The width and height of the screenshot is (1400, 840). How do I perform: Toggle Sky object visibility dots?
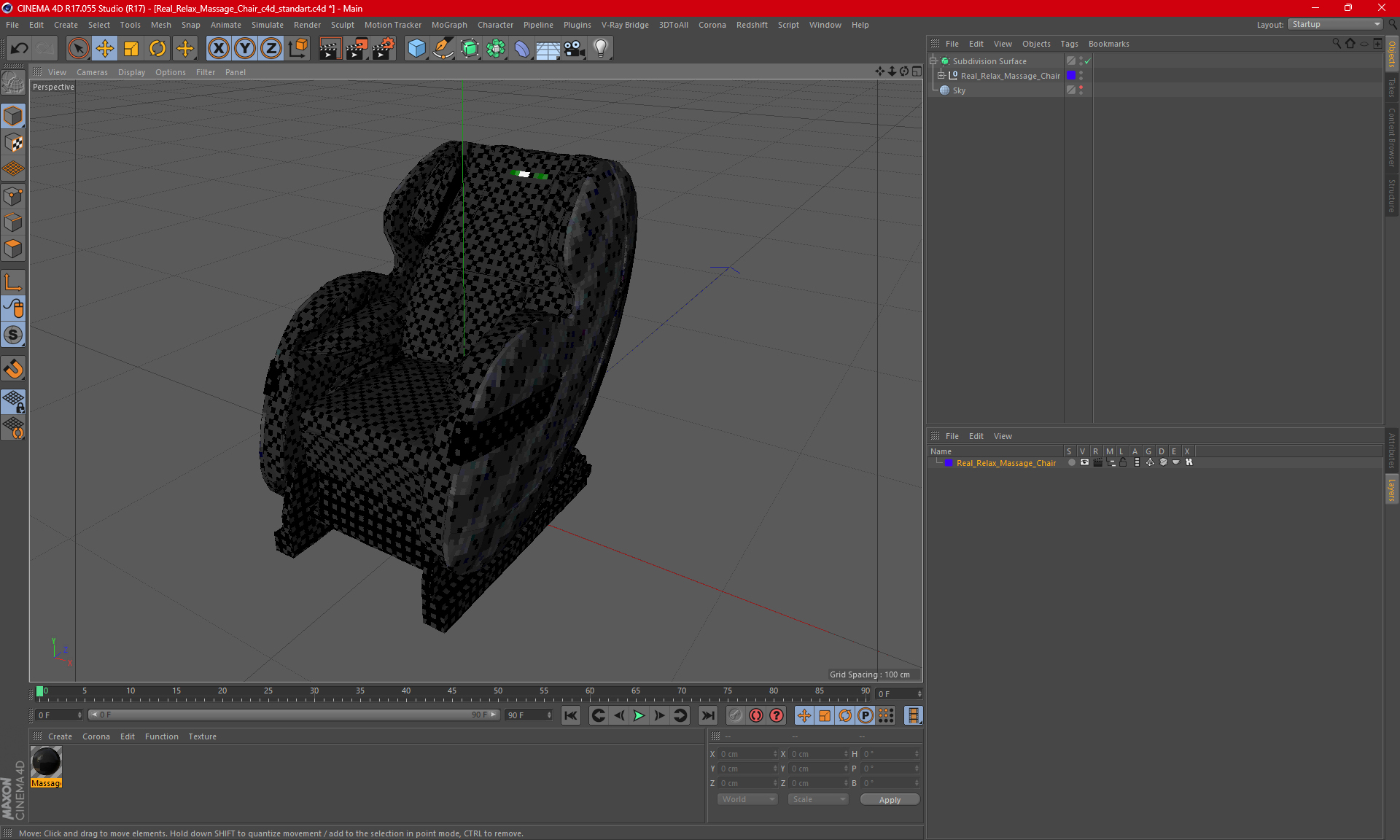click(x=1081, y=90)
